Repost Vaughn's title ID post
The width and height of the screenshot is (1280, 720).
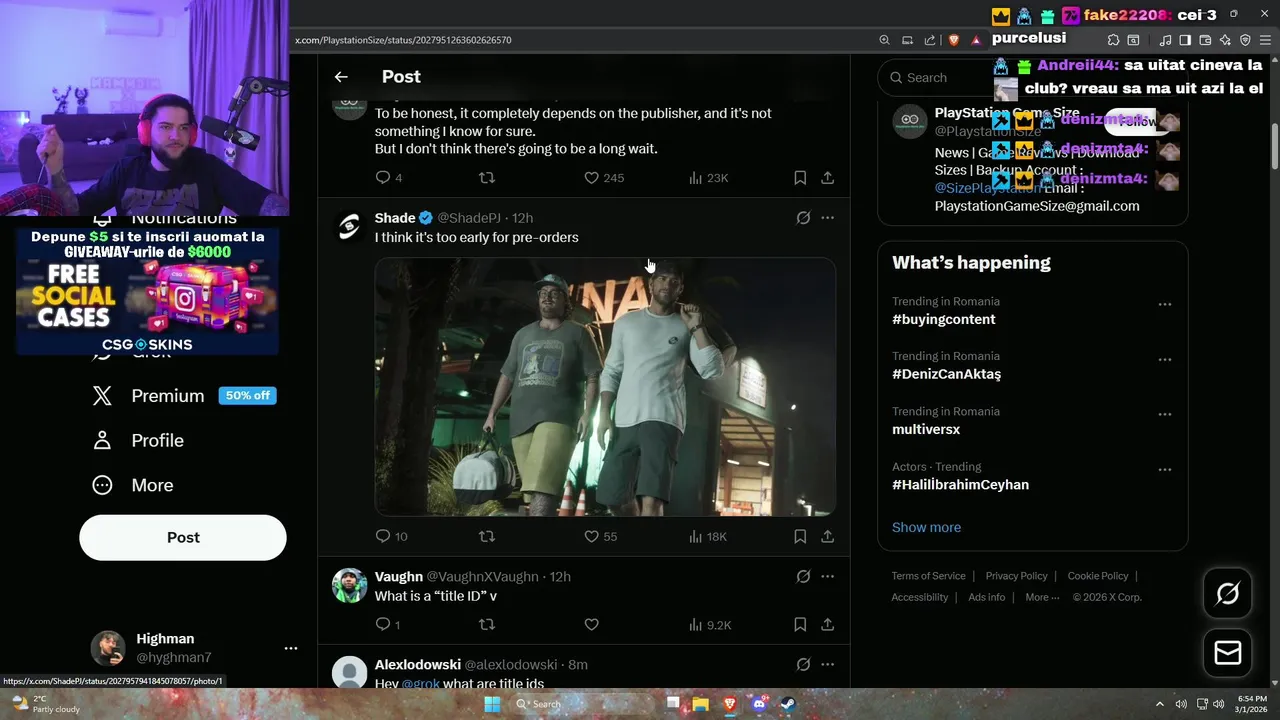pos(487,625)
